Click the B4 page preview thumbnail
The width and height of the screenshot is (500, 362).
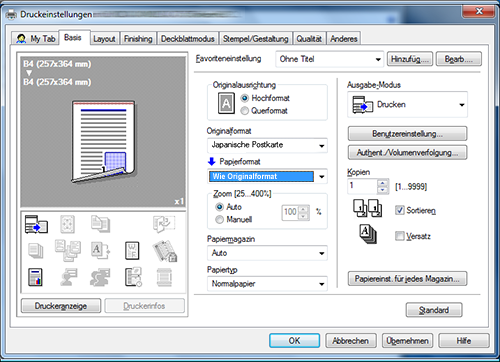[x=104, y=142]
